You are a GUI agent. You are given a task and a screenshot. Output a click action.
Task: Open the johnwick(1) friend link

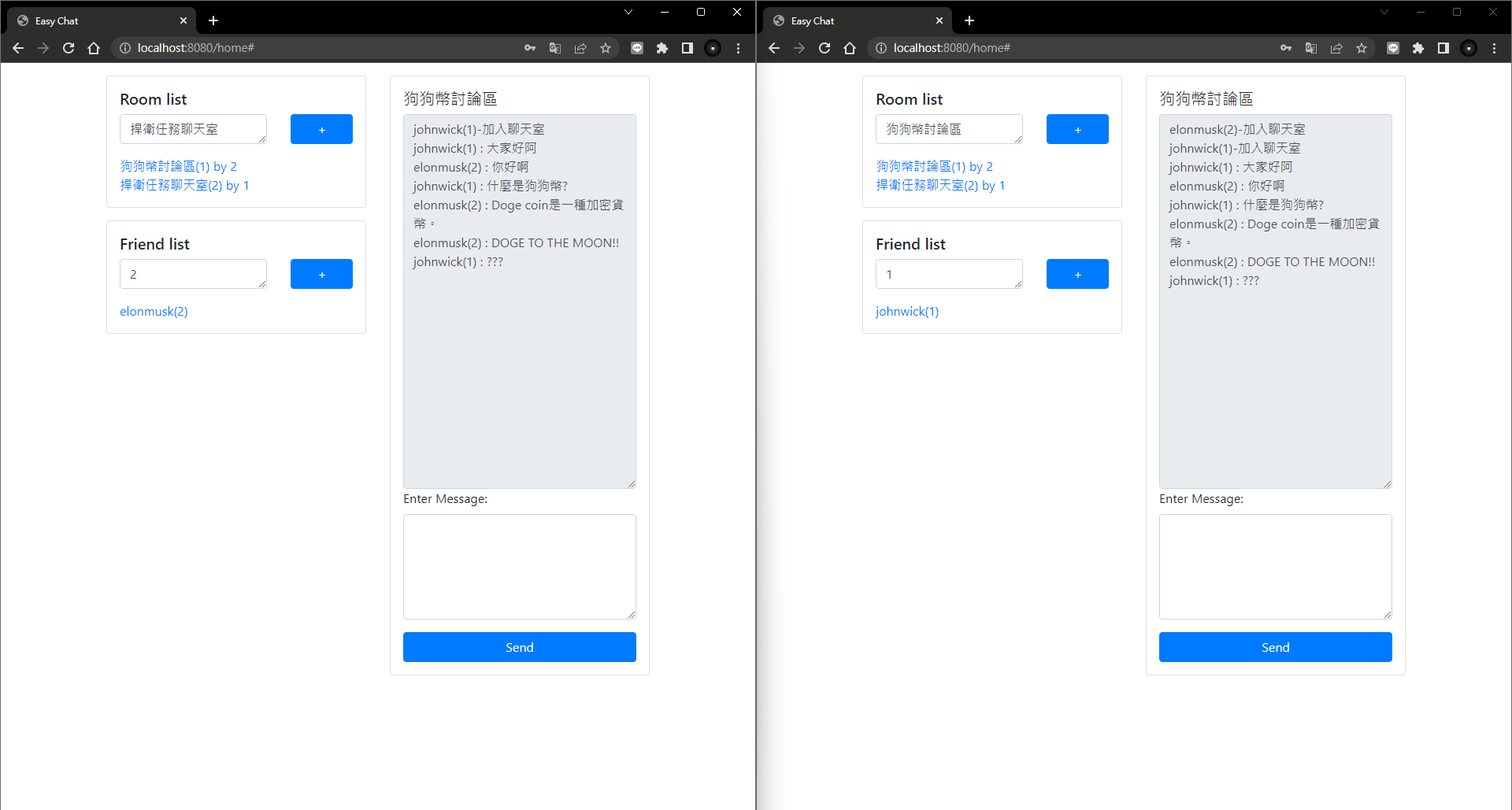[907, 311]
